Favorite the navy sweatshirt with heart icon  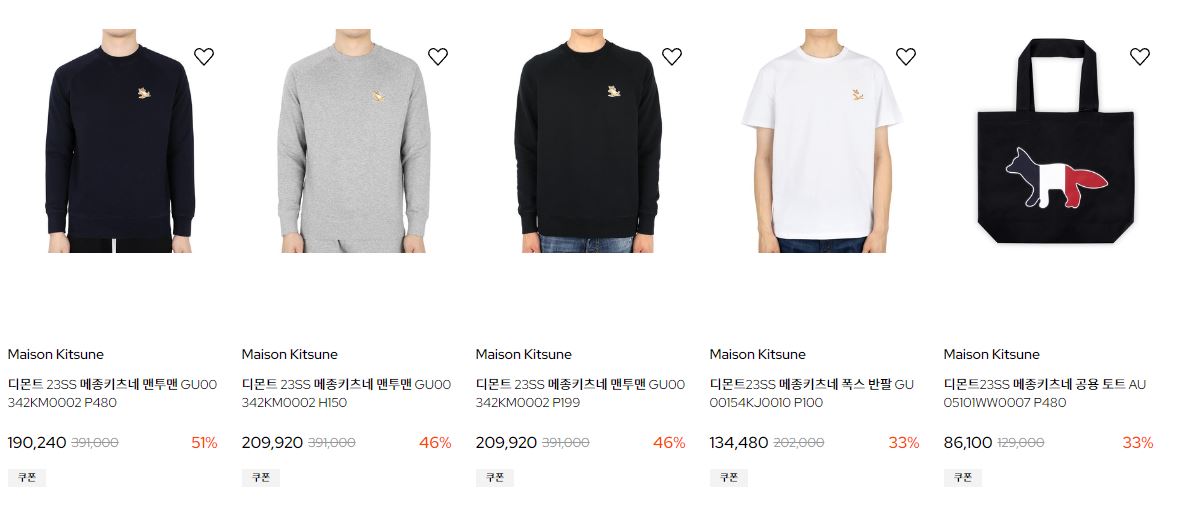204,56
